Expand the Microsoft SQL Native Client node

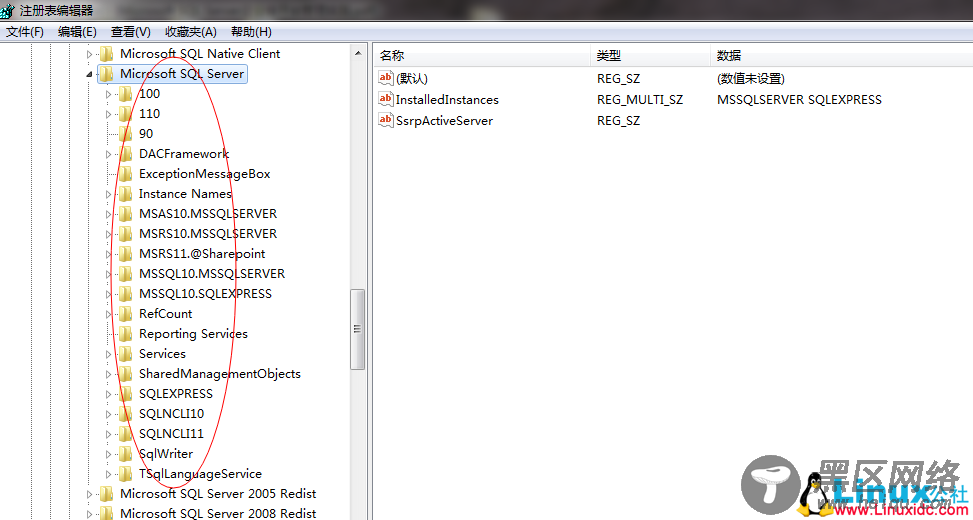pyautogui.click(x=89, y=55)
